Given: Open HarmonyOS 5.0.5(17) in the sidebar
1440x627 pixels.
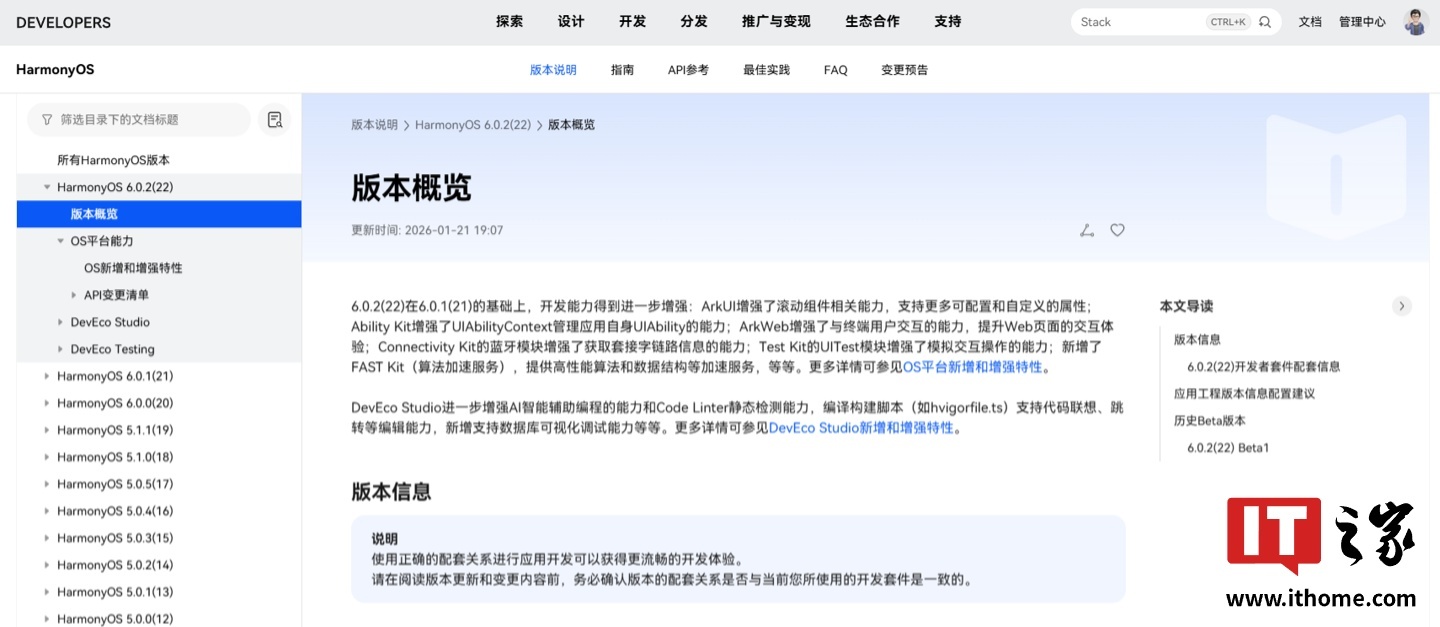Looking at the screenshot, I should point(115,484).
